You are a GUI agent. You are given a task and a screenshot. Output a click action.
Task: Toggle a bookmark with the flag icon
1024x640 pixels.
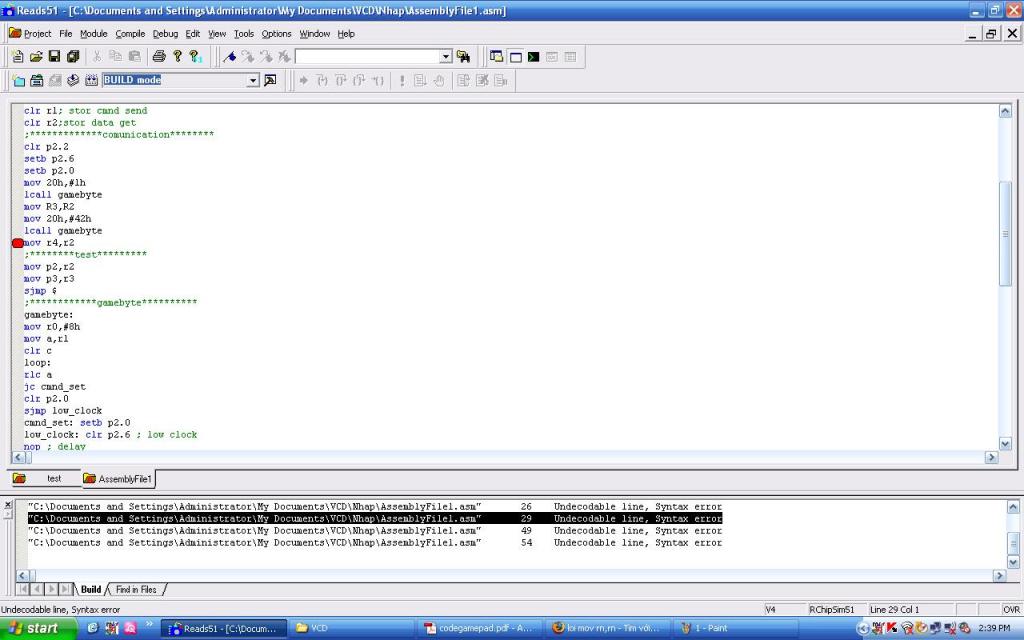(x=229, y=57)
